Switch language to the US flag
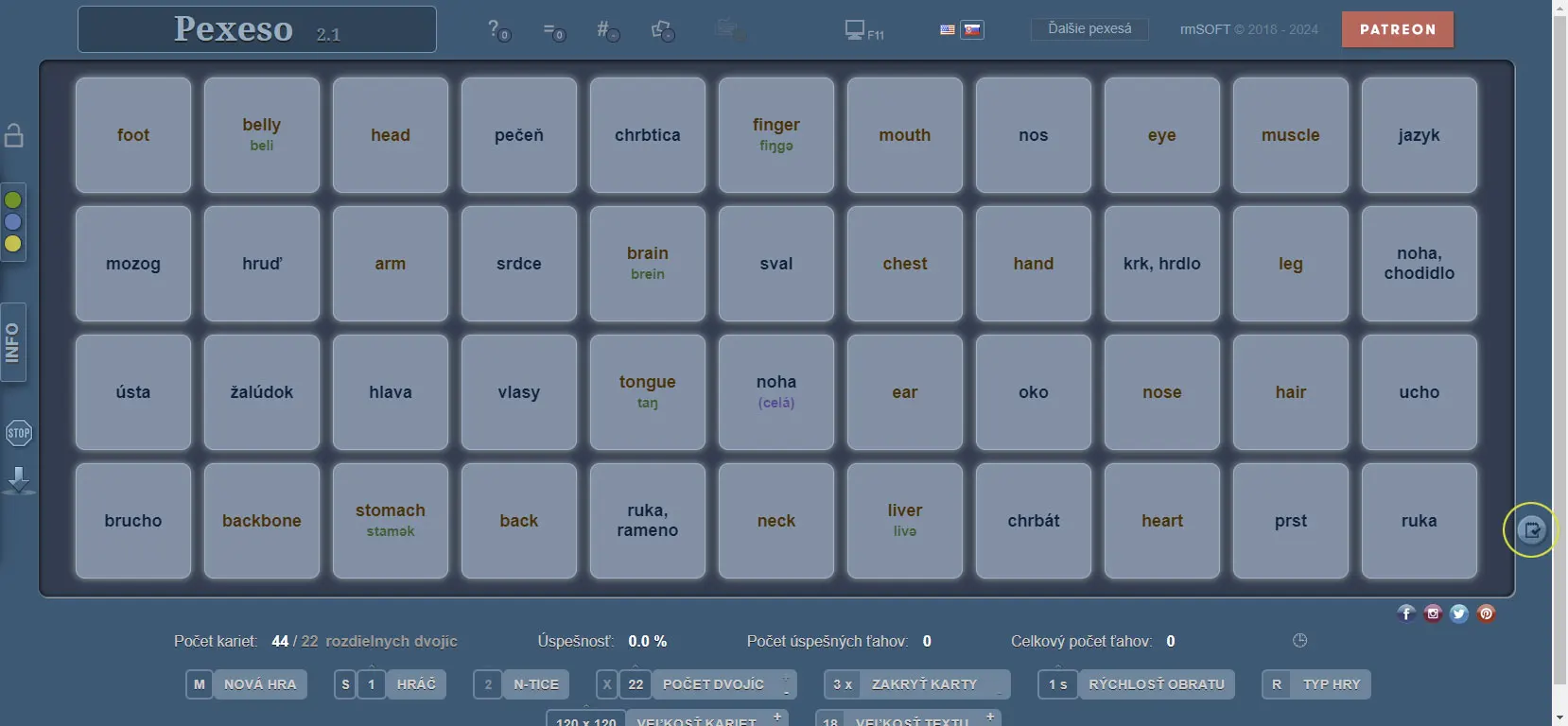The image size is (1568, 726). coord(948,29)
